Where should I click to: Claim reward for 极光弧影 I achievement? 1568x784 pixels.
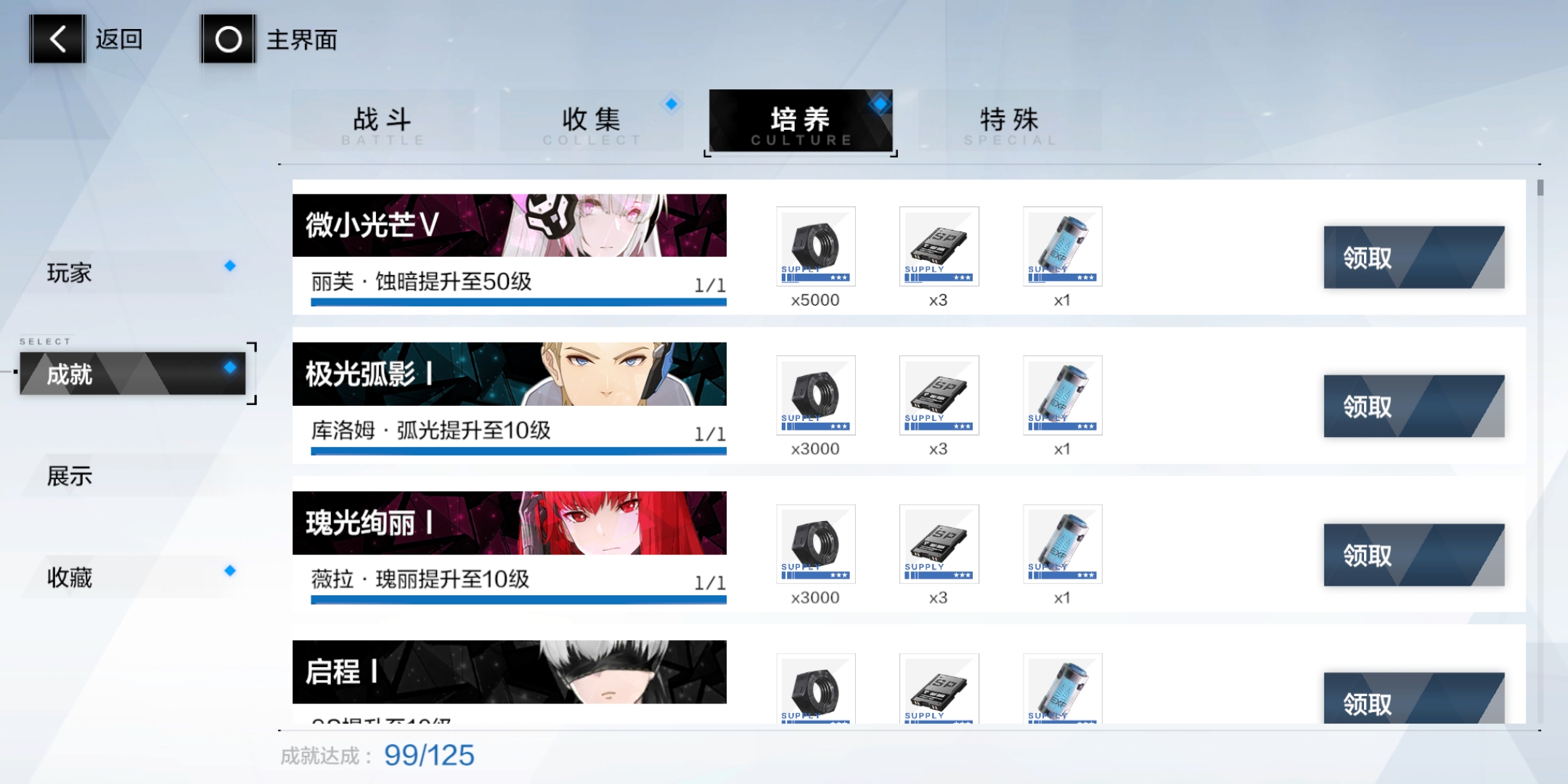(1413, 407)
